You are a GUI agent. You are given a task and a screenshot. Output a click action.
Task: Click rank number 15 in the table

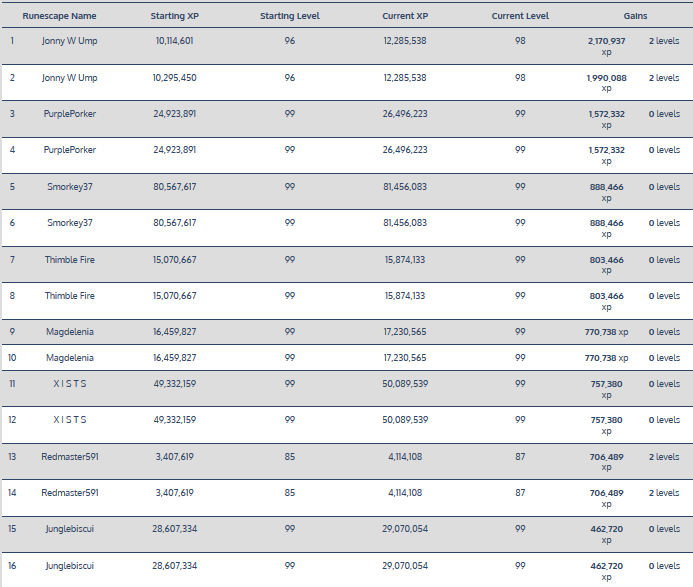(12, 529)
